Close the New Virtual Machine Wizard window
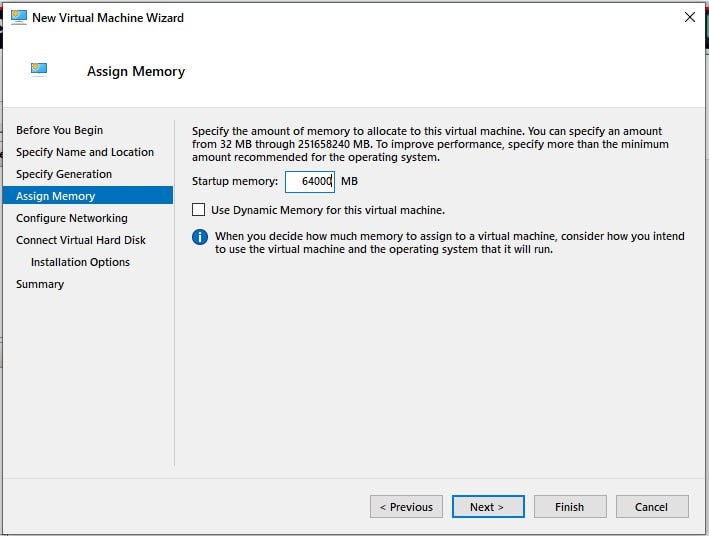The height and width of the screenshot is (536, 709). (x=689, y=17)
